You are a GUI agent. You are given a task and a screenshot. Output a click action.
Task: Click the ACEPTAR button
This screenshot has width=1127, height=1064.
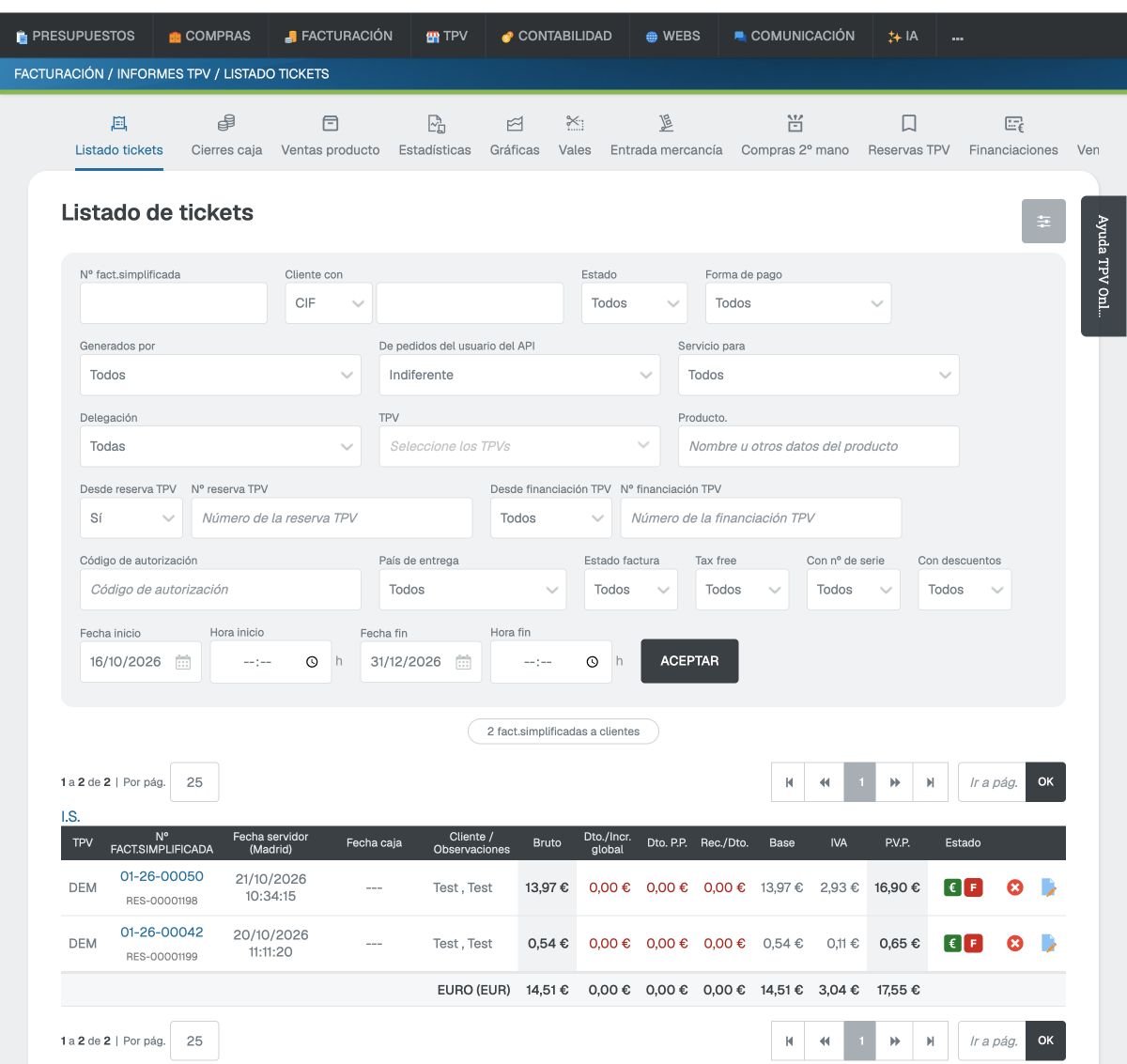(x=689, y=661)
